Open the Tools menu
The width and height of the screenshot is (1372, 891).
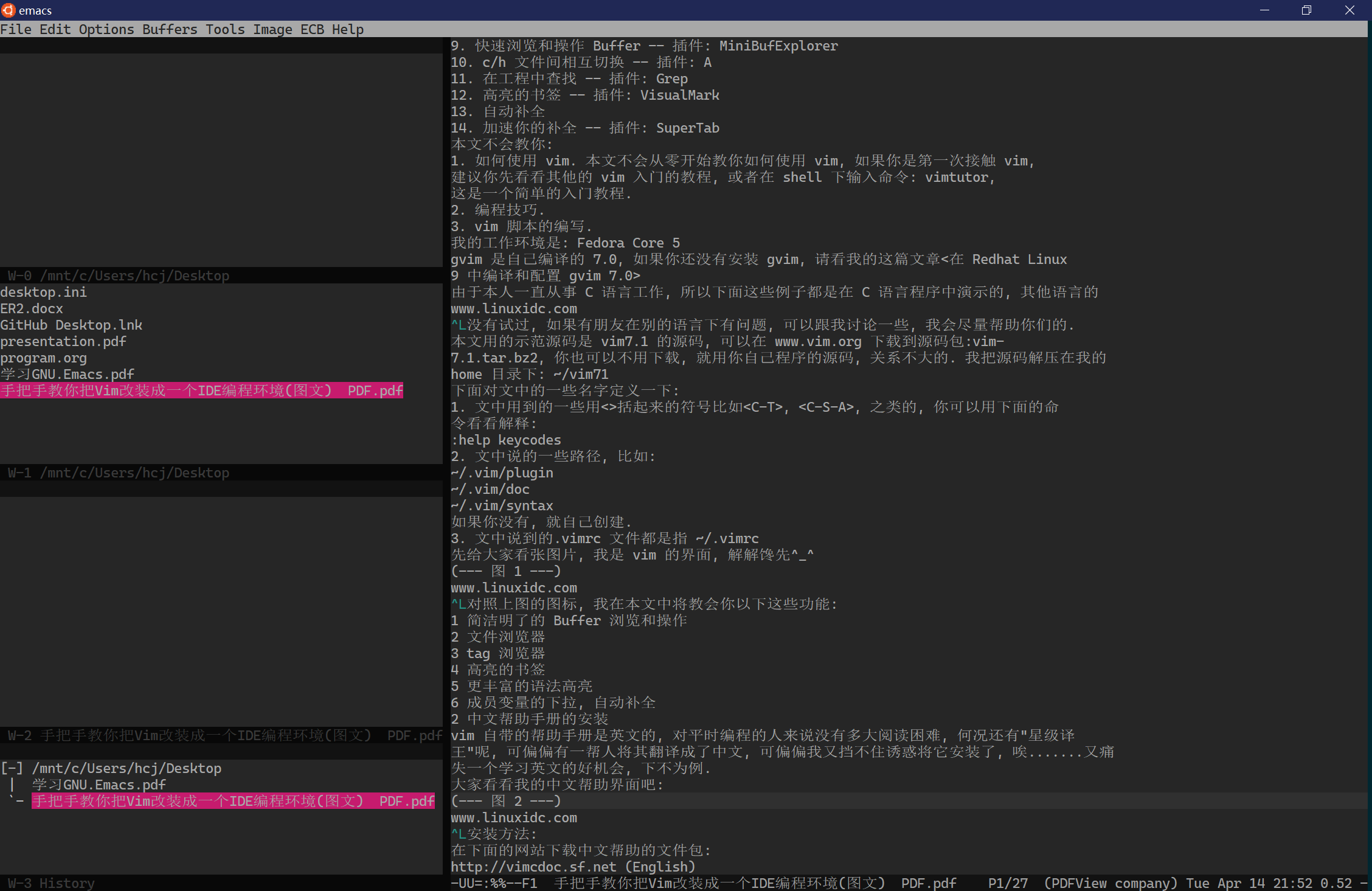tap(225, 29)
